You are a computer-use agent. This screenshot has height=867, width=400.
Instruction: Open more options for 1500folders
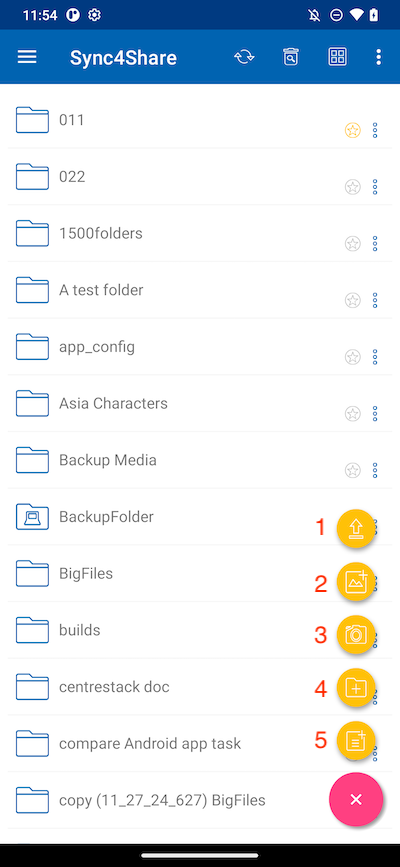point(375,244)
